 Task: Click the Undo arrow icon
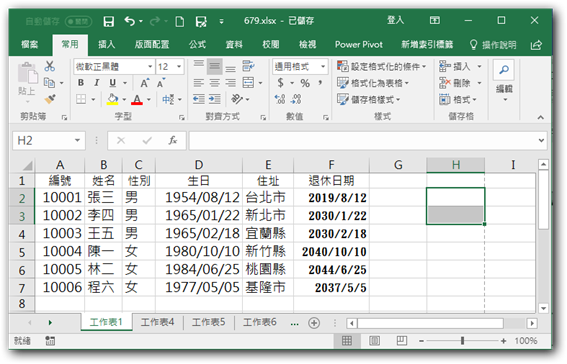tap(130, 21)
